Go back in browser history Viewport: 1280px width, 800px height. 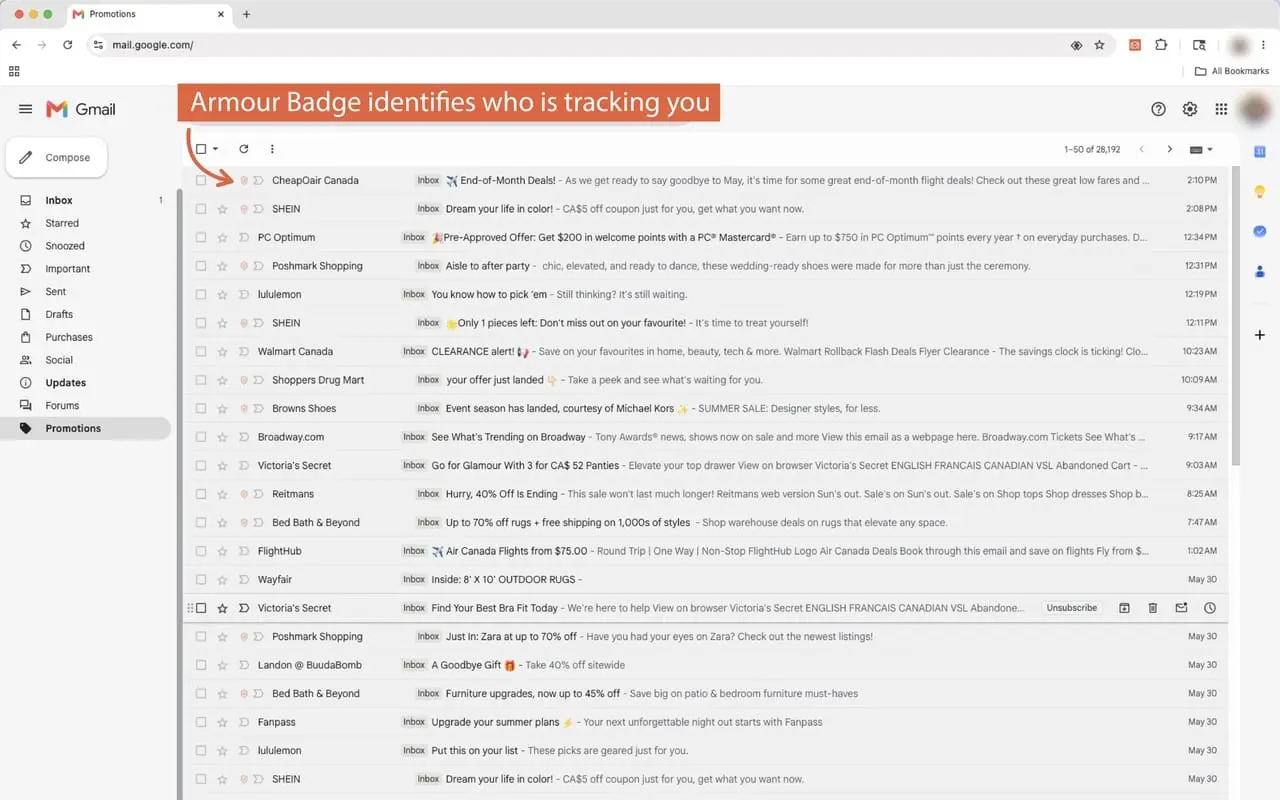[16, 45]
